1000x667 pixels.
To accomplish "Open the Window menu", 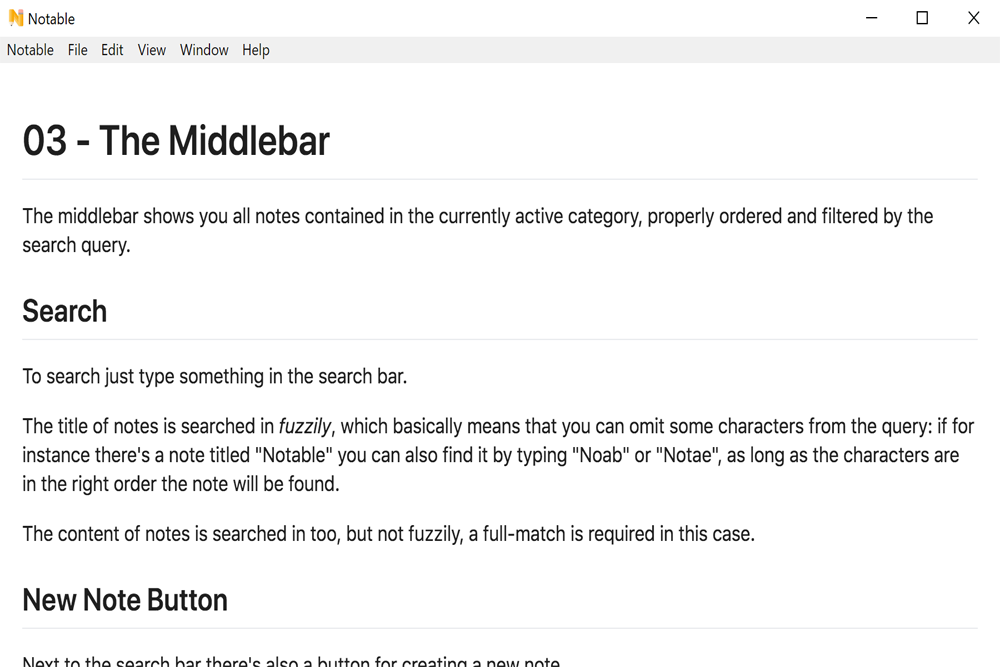I will (203, 50).
